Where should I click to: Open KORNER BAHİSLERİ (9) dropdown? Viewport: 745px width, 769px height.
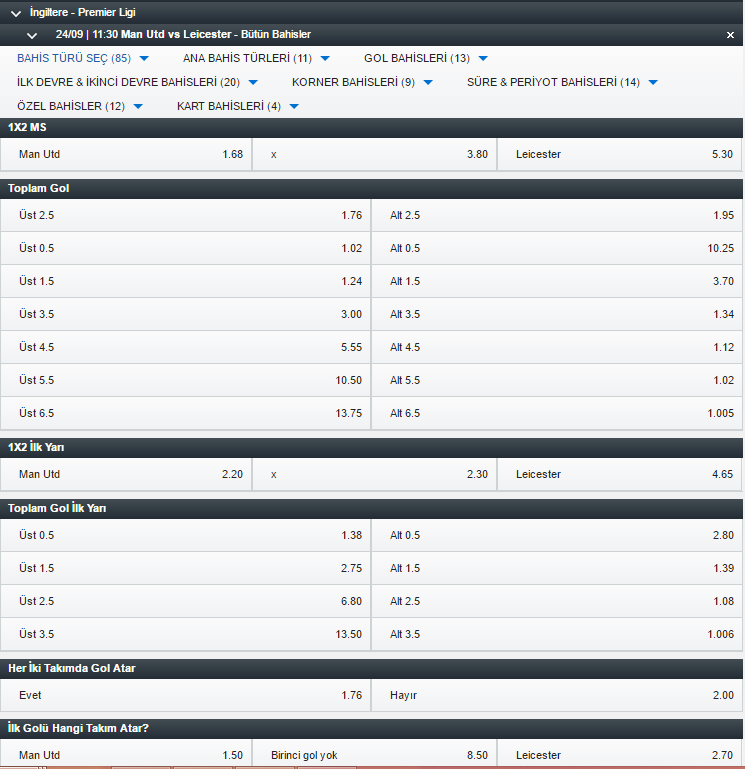(362, 82)
